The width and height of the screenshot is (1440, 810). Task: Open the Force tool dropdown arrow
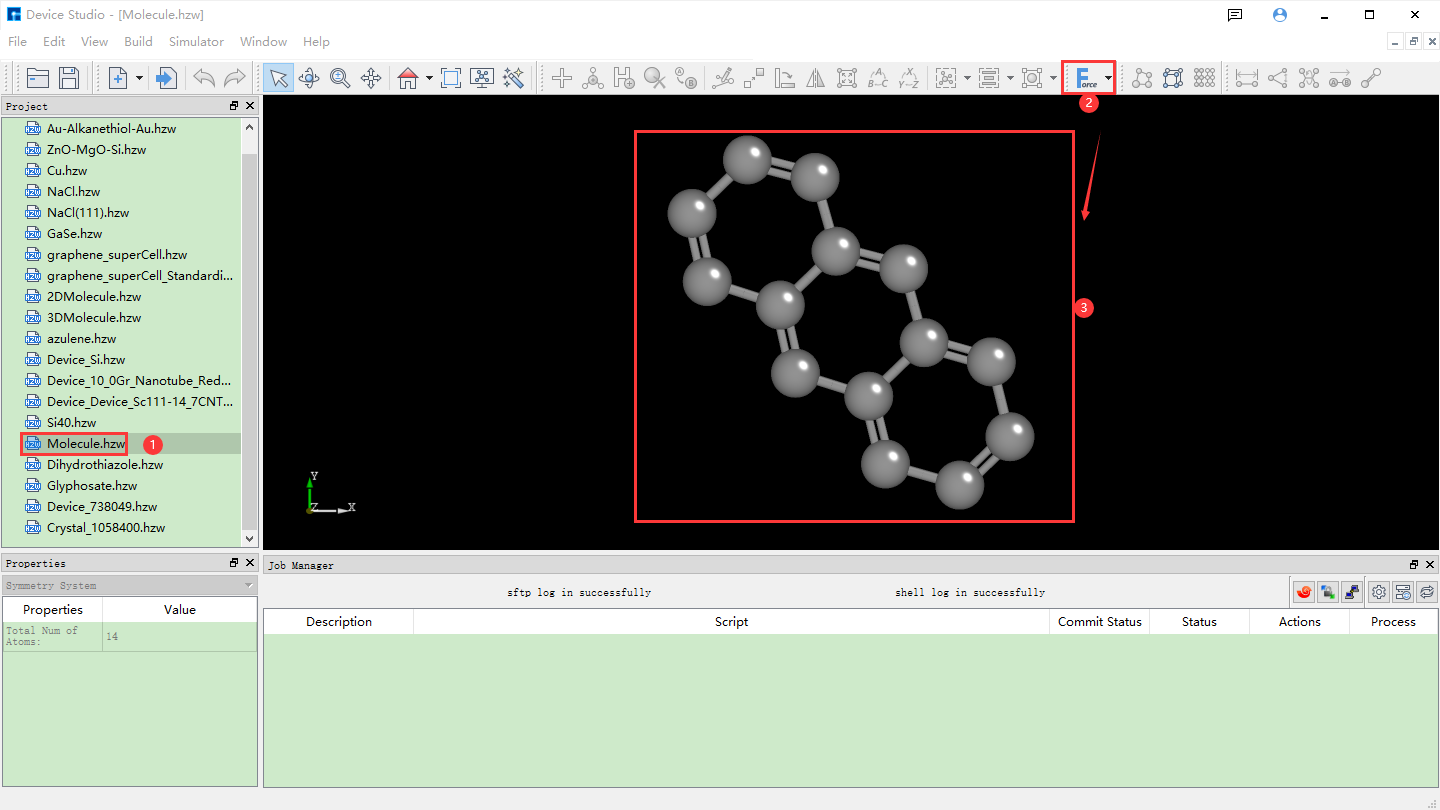tap(1108, 77)
